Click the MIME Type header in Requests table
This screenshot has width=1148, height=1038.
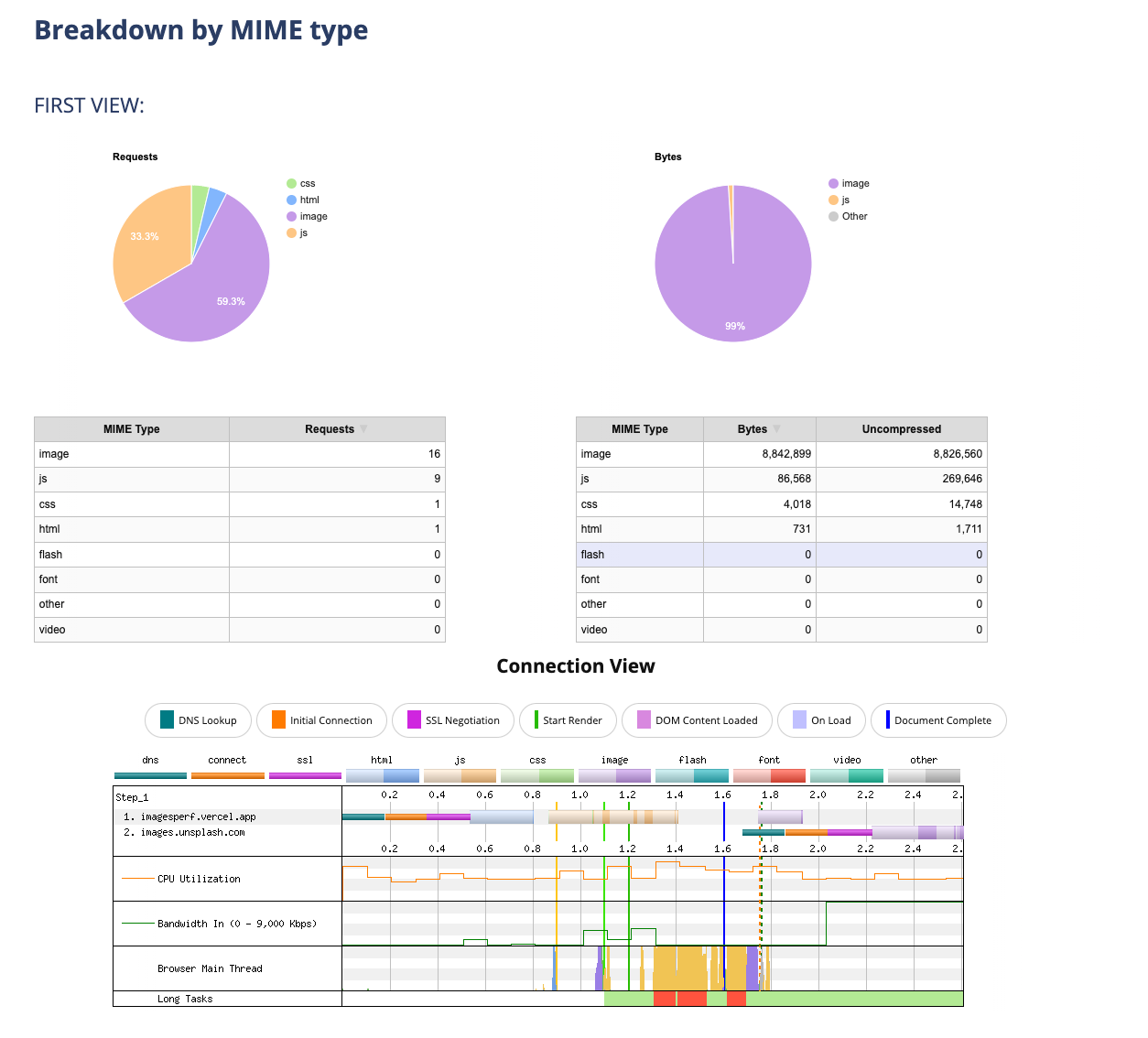pos(131,429)
